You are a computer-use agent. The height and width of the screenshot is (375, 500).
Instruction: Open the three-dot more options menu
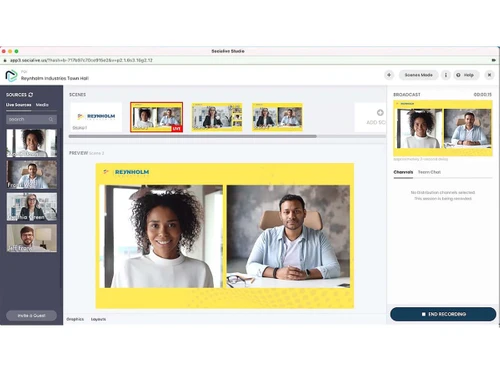point(446,75)
